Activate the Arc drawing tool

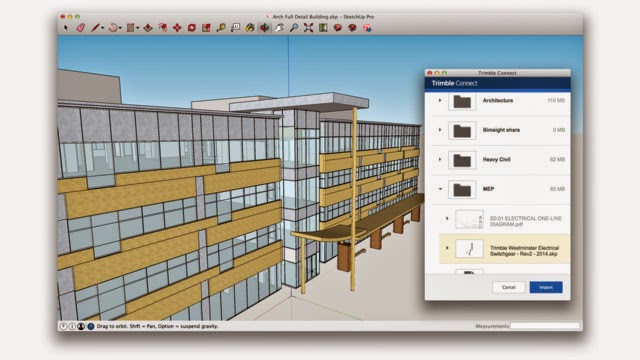click(113, 28)
